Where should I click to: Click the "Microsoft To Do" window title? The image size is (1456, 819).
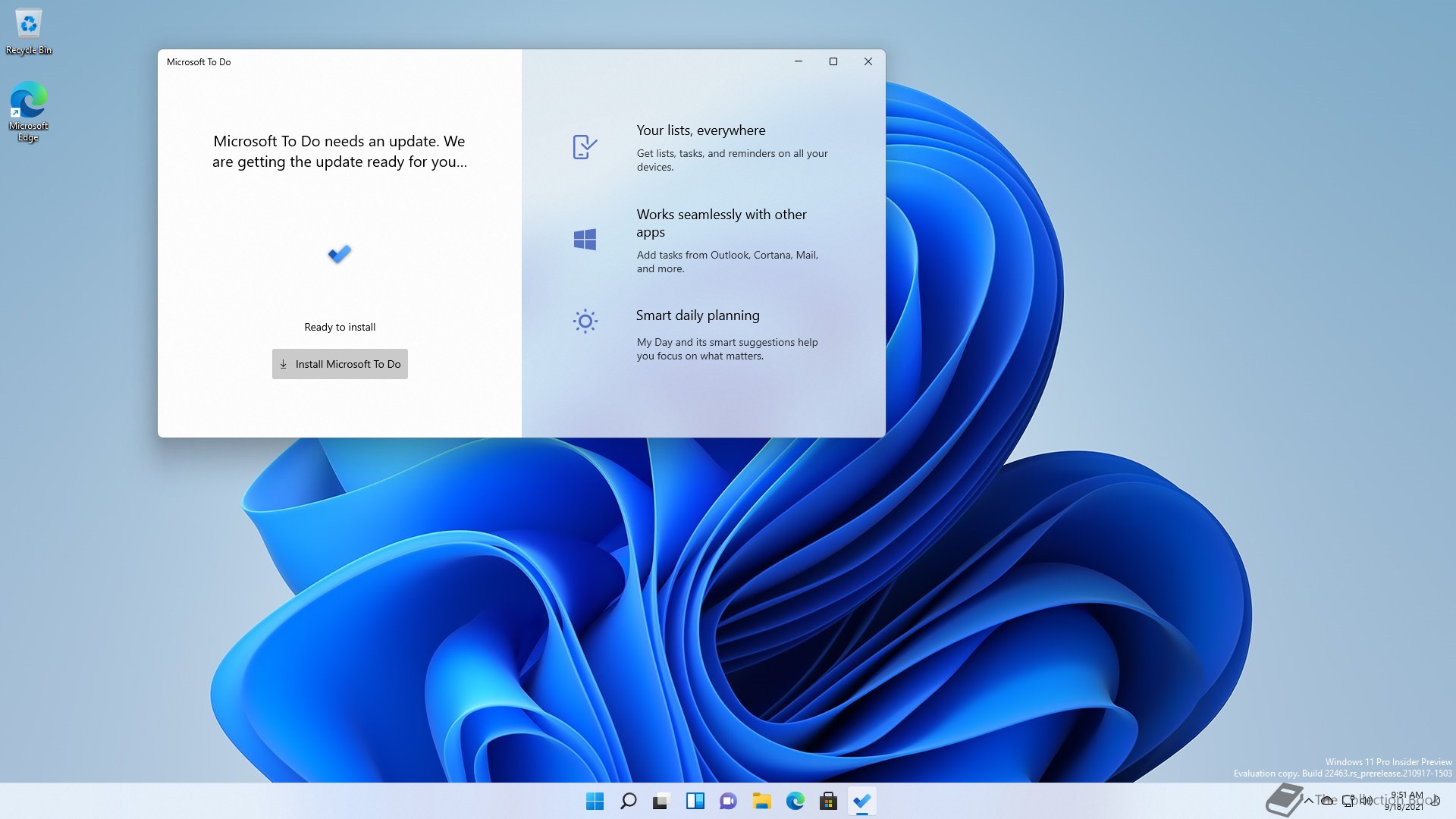pos(199,62)
